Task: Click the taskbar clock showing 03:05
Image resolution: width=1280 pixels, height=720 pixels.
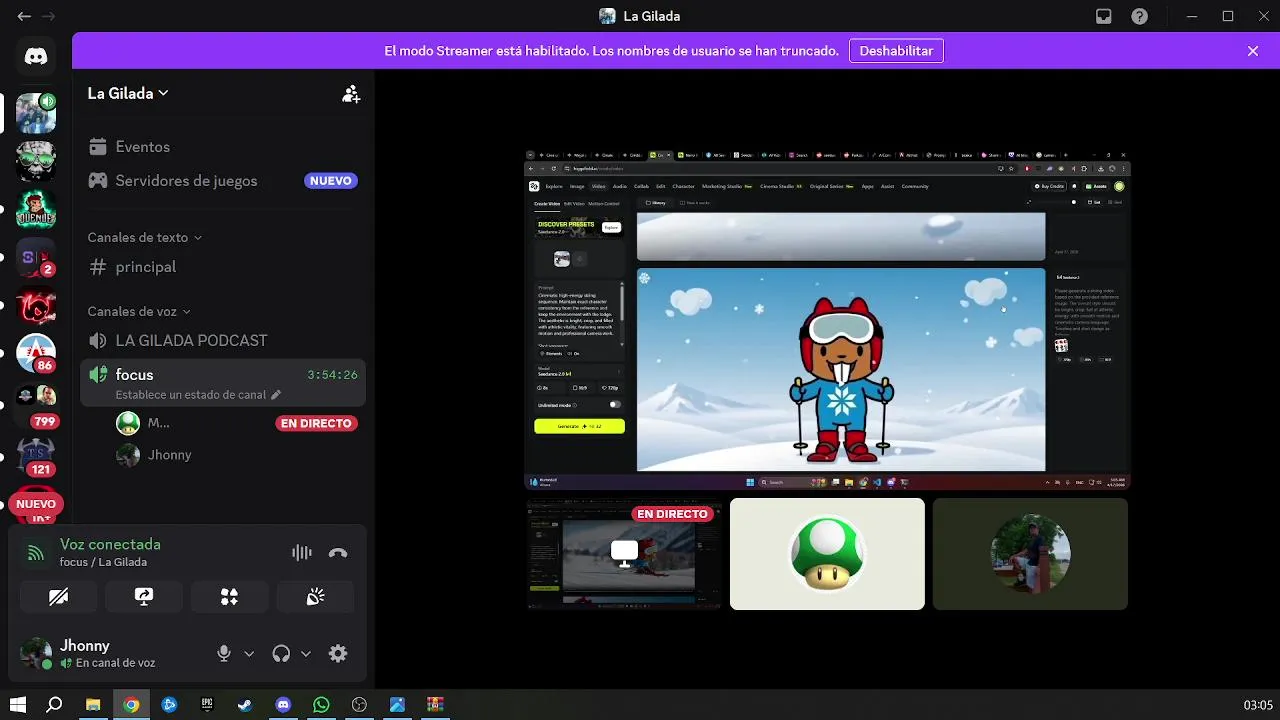Action: point(1258,705)
